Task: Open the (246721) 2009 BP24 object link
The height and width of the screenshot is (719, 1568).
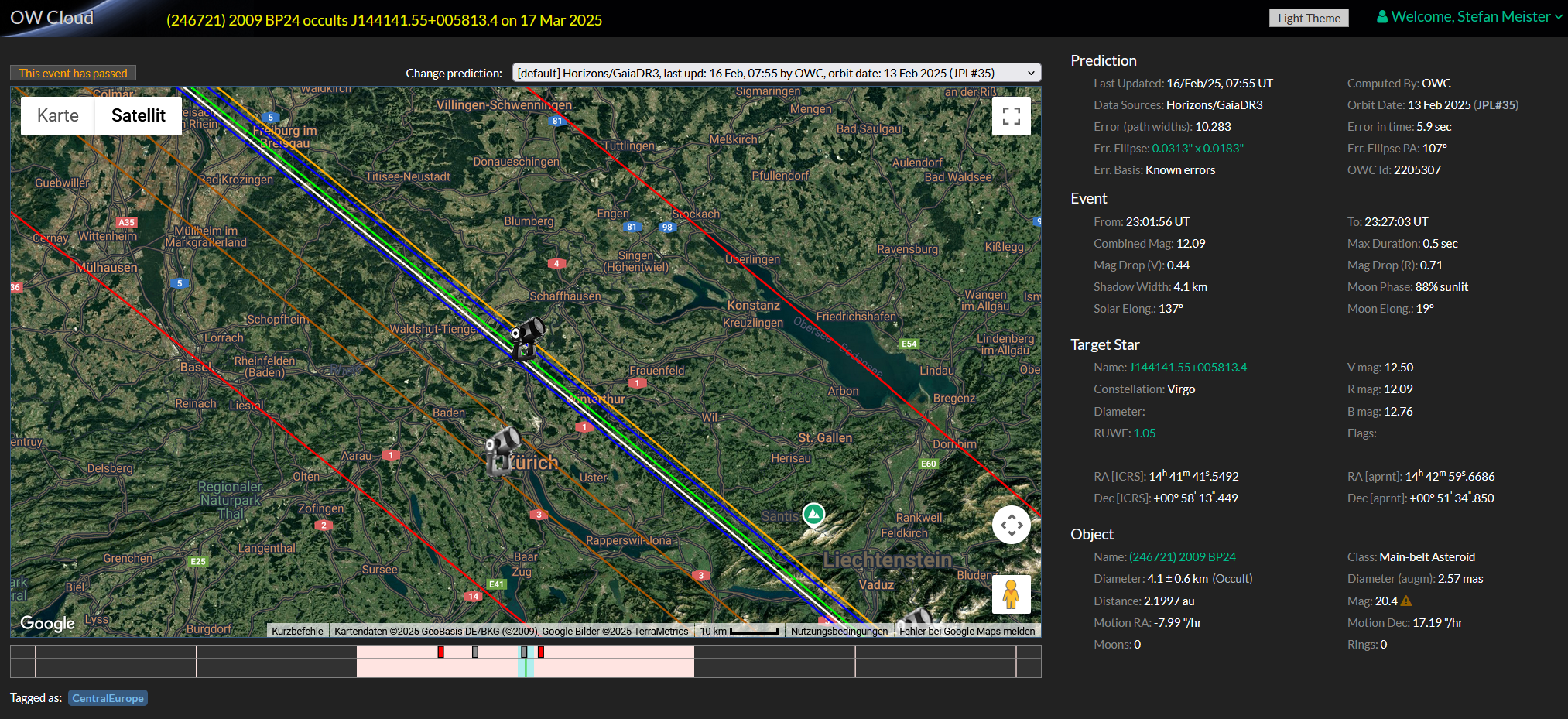Action: [1182, 557]
